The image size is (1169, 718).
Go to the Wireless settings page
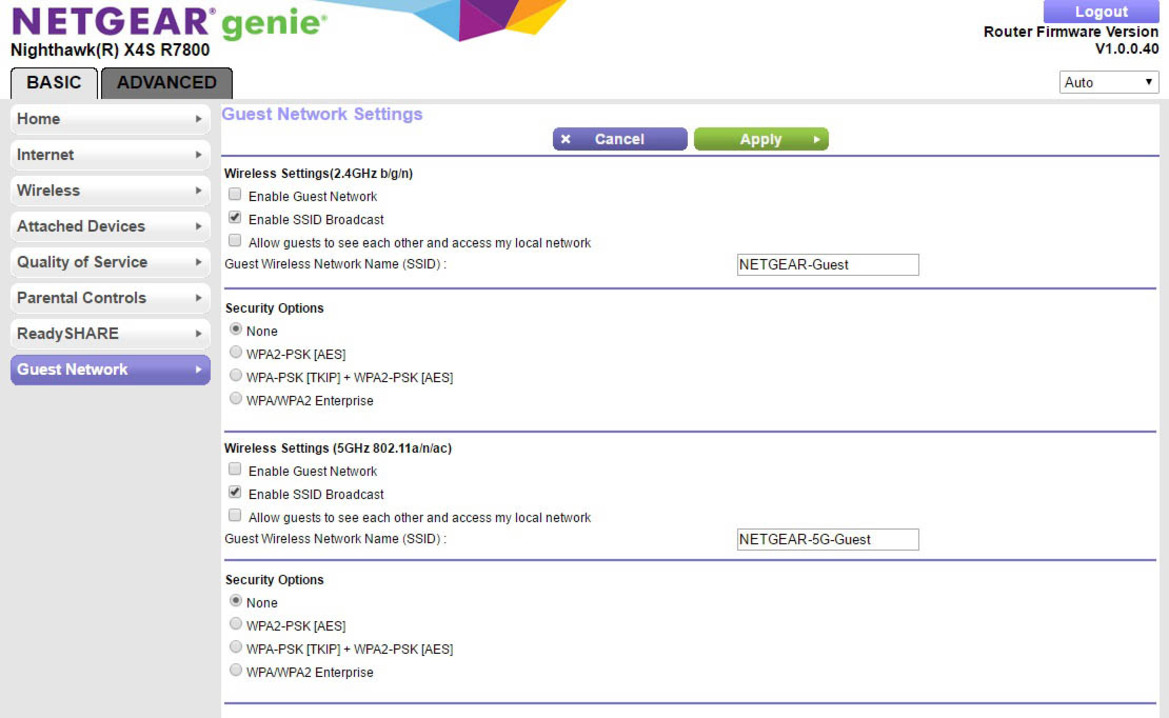[x=110, y=191]
